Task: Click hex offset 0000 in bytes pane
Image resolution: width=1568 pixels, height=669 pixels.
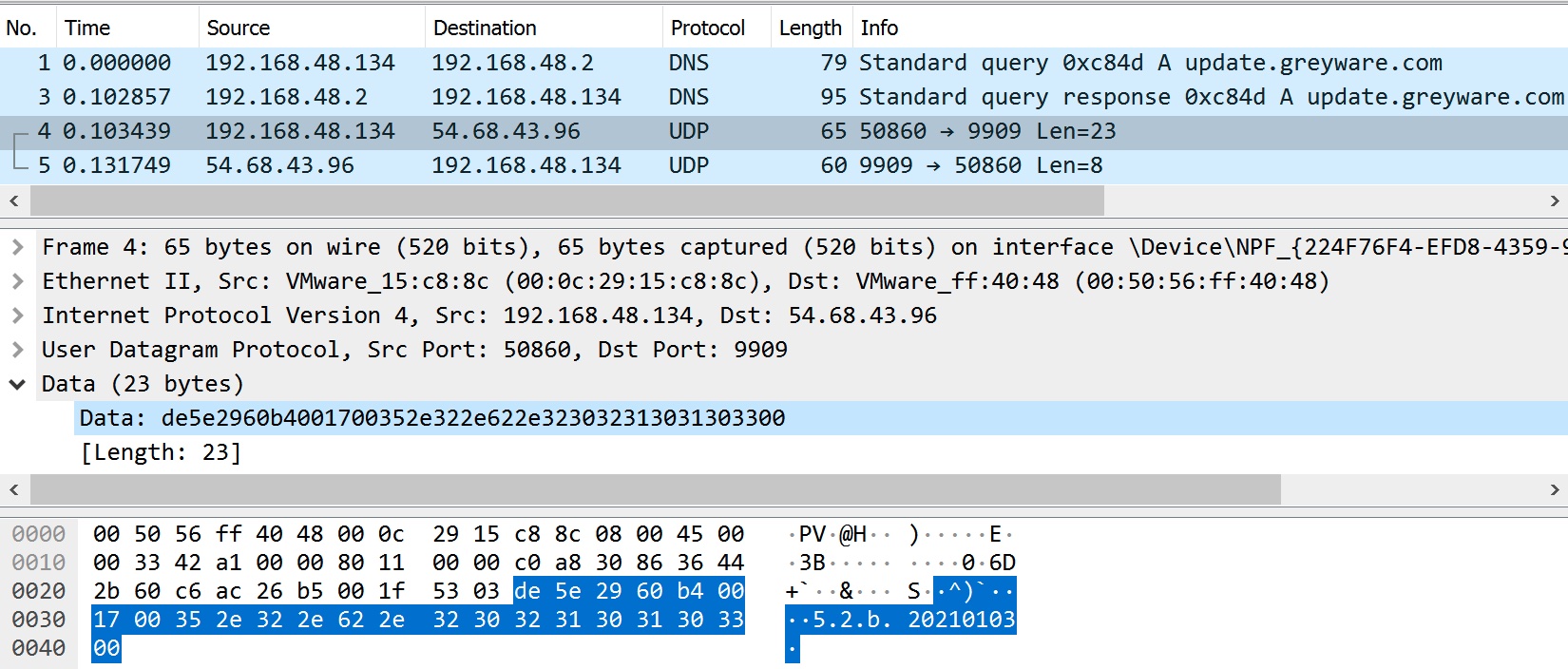Action: tap(39, 534)
